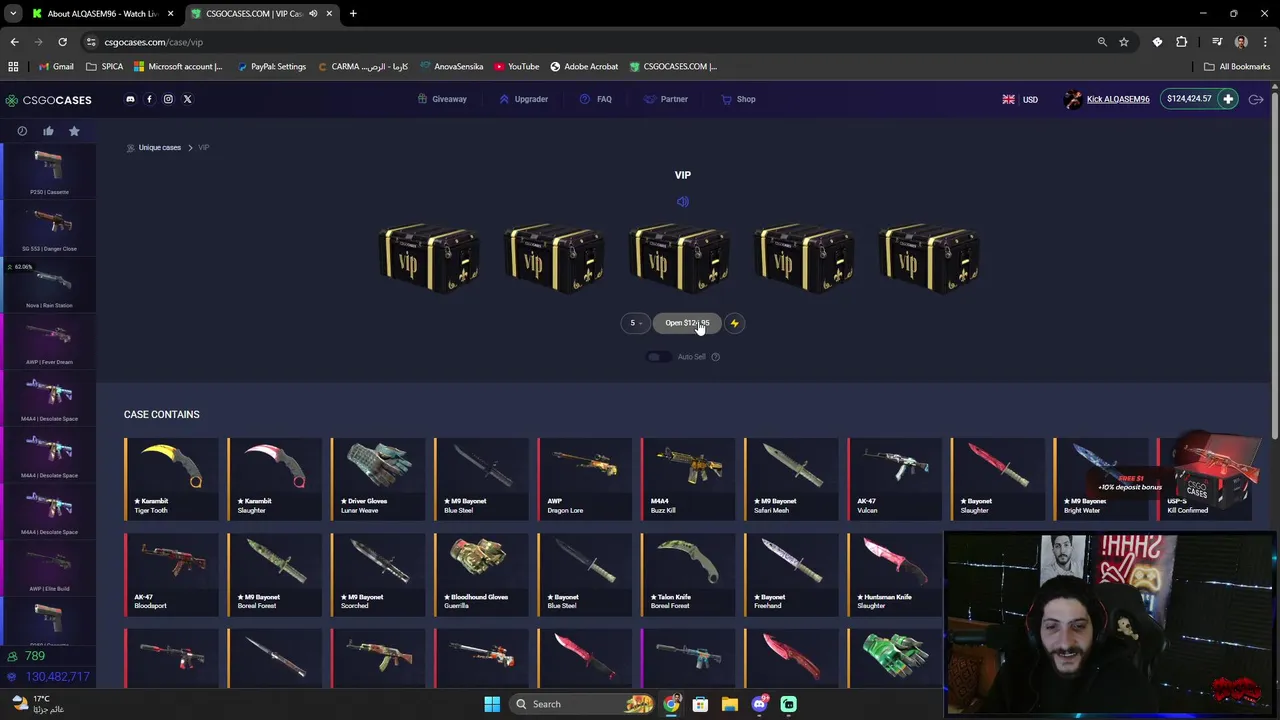The width and height of the screenshot is (1280, 720).
Task: Open the Chrome profile avatar
Action: [1241, 42]
